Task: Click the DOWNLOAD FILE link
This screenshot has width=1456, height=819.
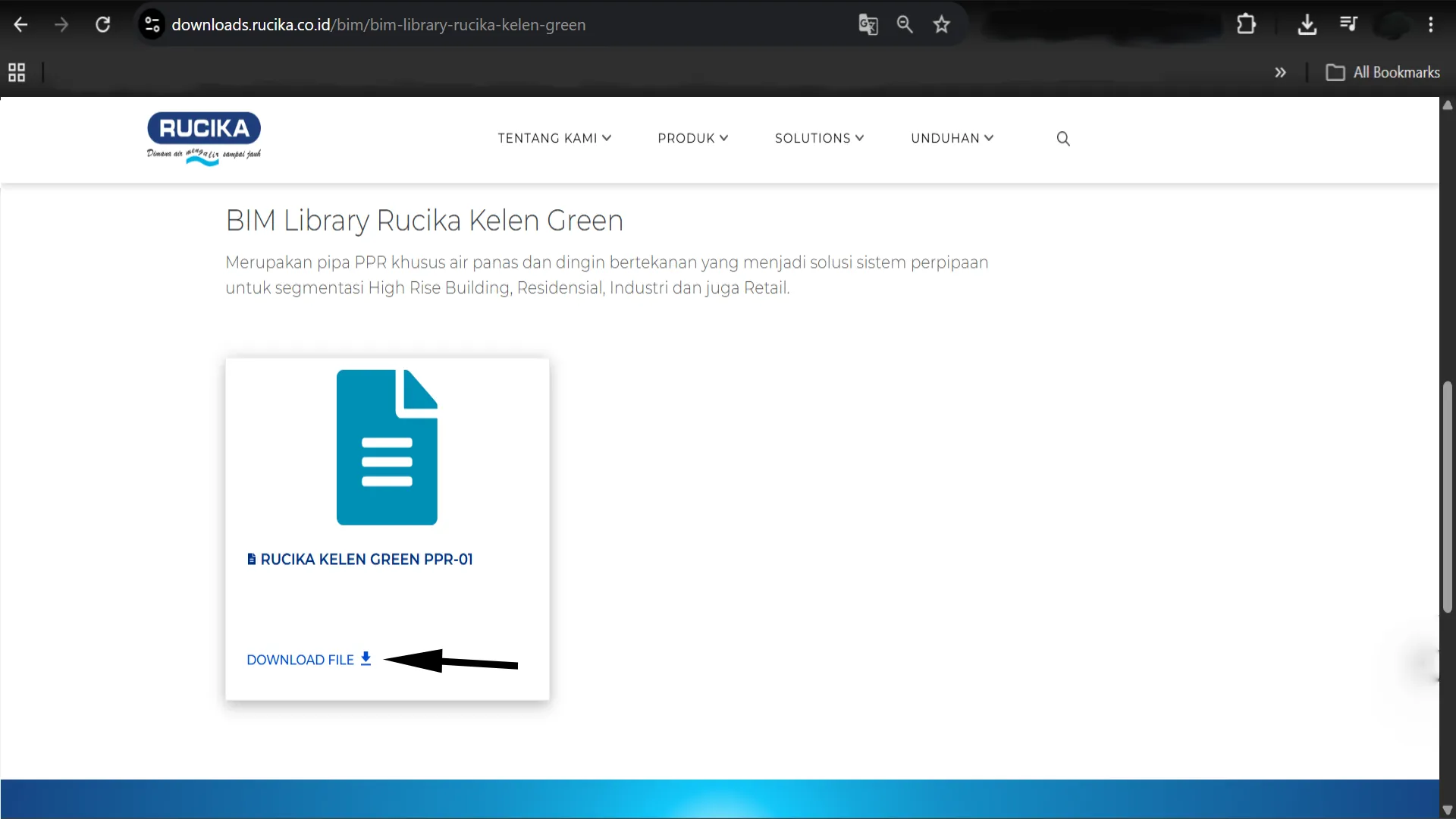Action: pyautogui.click(x=309, y=660)
